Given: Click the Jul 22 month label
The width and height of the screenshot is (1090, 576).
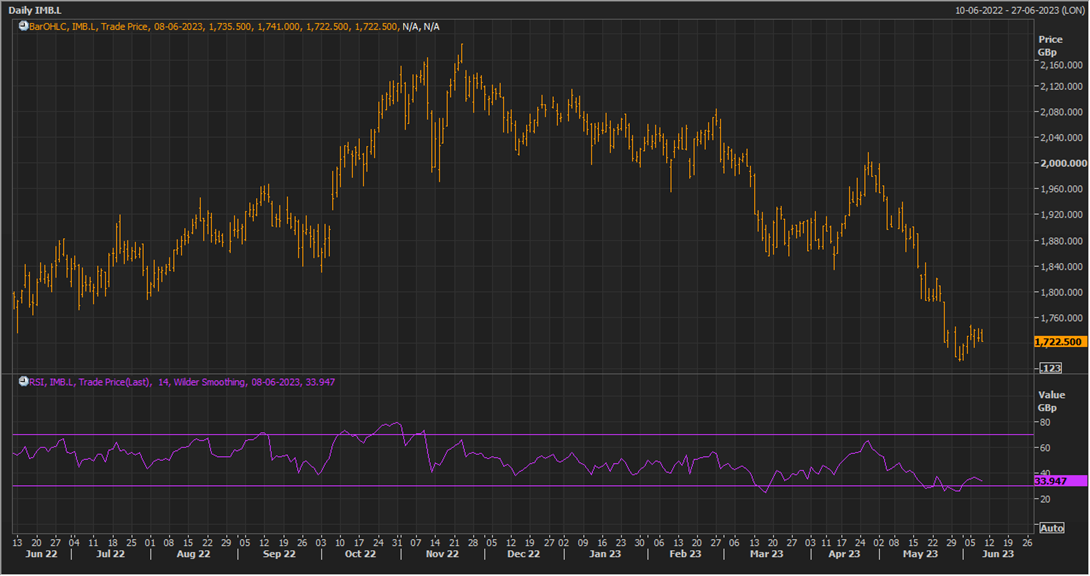Looking at the screenshot, I should (x=111, y=554).
